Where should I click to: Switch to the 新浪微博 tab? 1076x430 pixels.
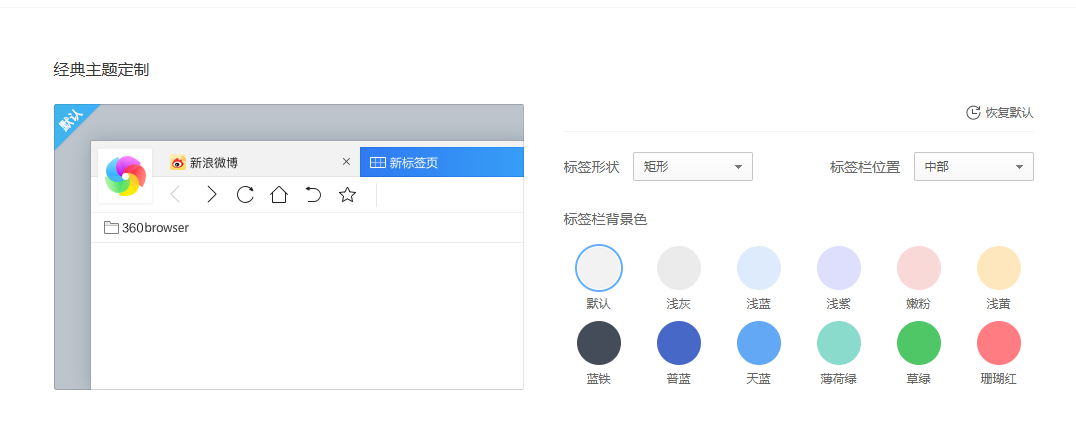[259, 163]
